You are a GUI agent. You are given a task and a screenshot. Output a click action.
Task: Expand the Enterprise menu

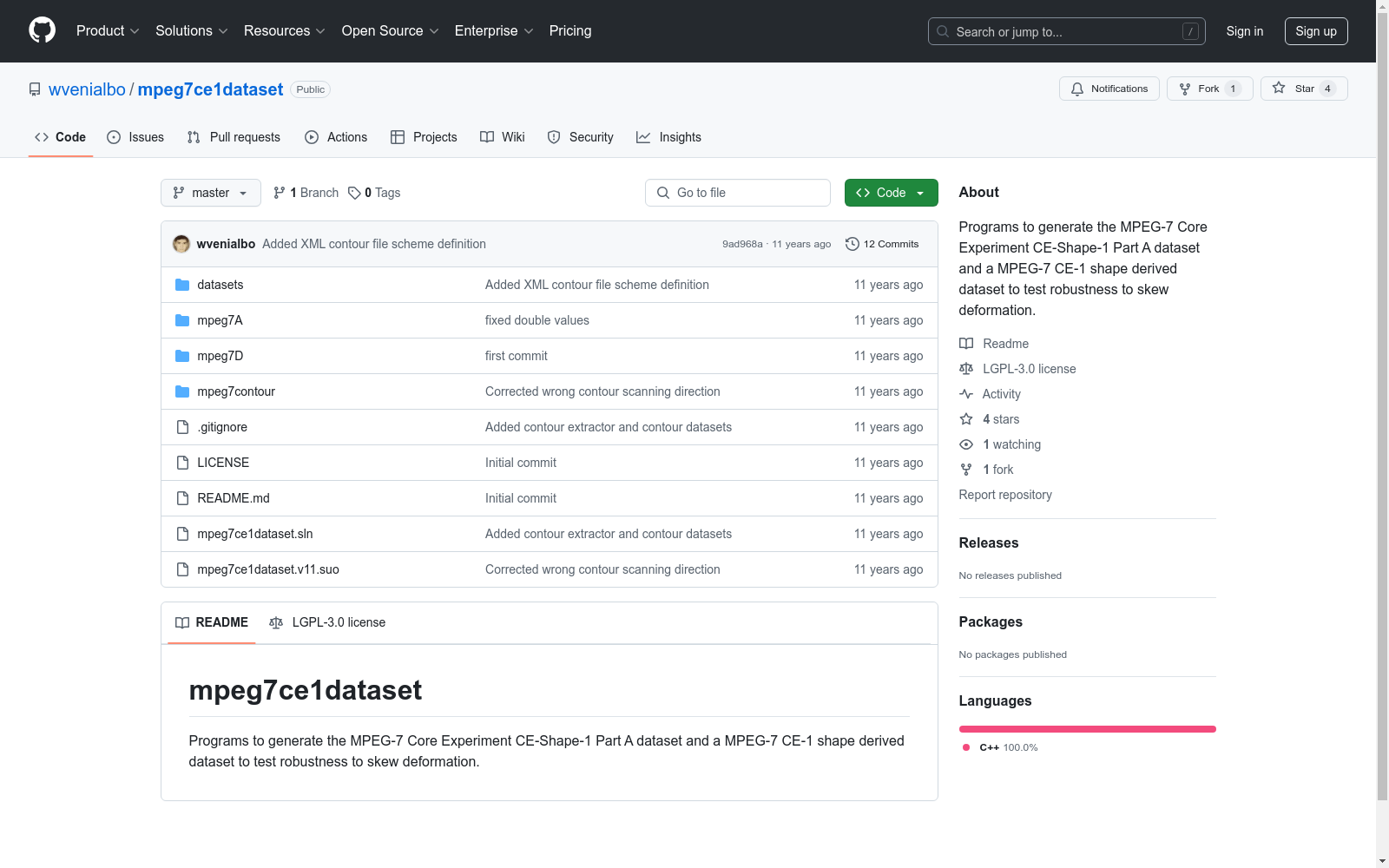pos(494,31)
